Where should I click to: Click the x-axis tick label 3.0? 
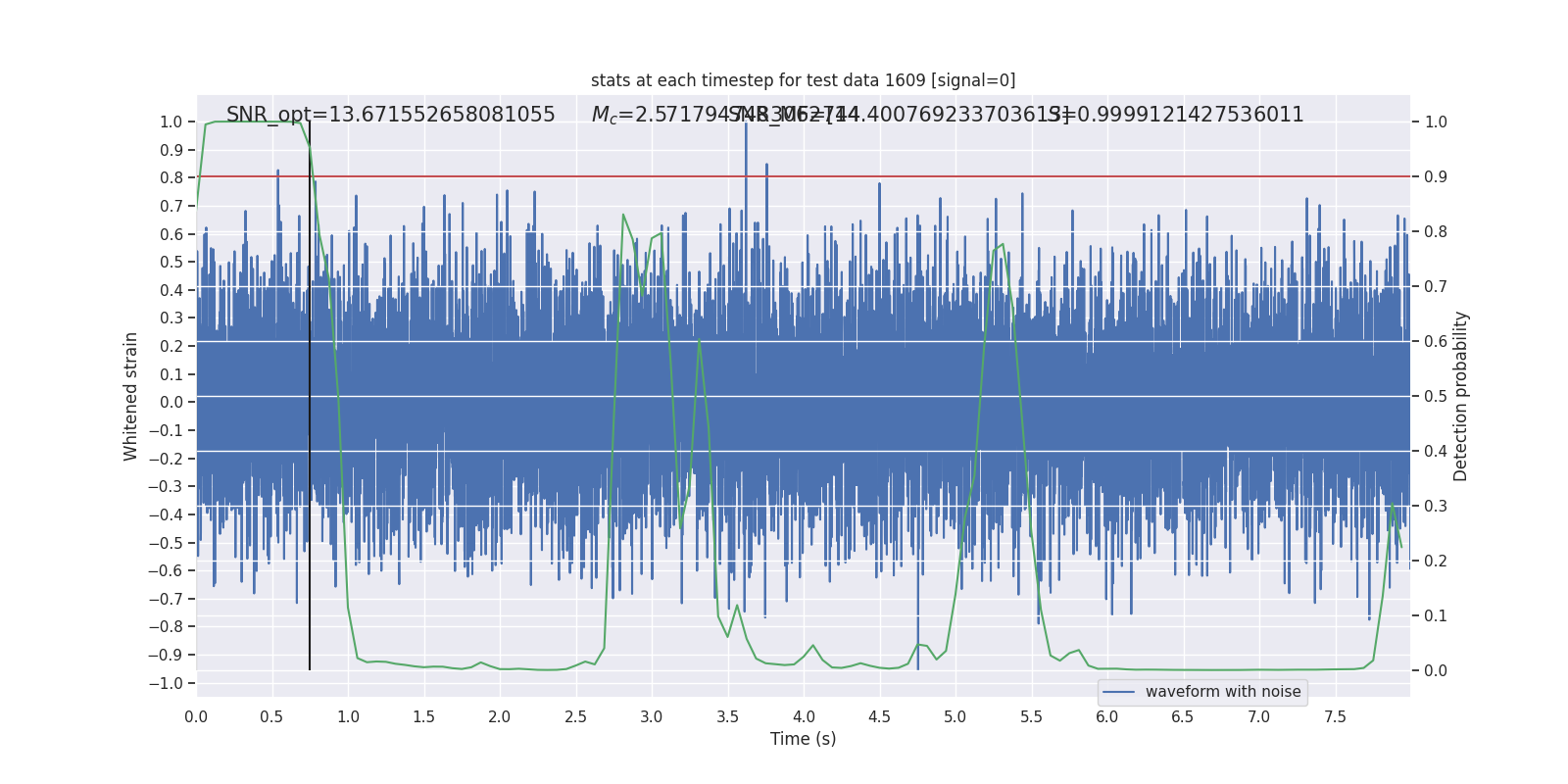(652, 717)
